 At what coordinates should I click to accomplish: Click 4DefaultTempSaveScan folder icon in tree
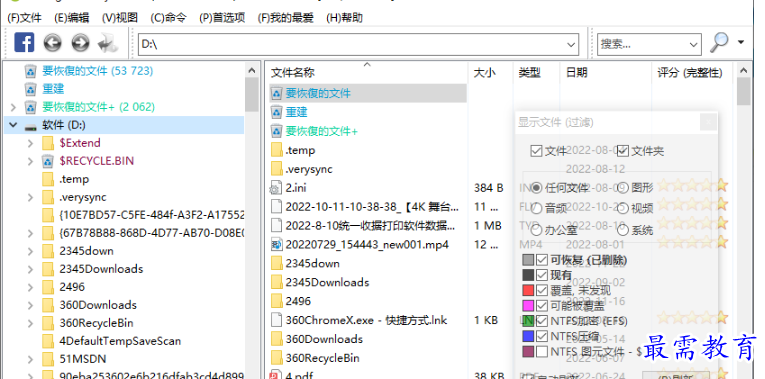pos(48,341)
